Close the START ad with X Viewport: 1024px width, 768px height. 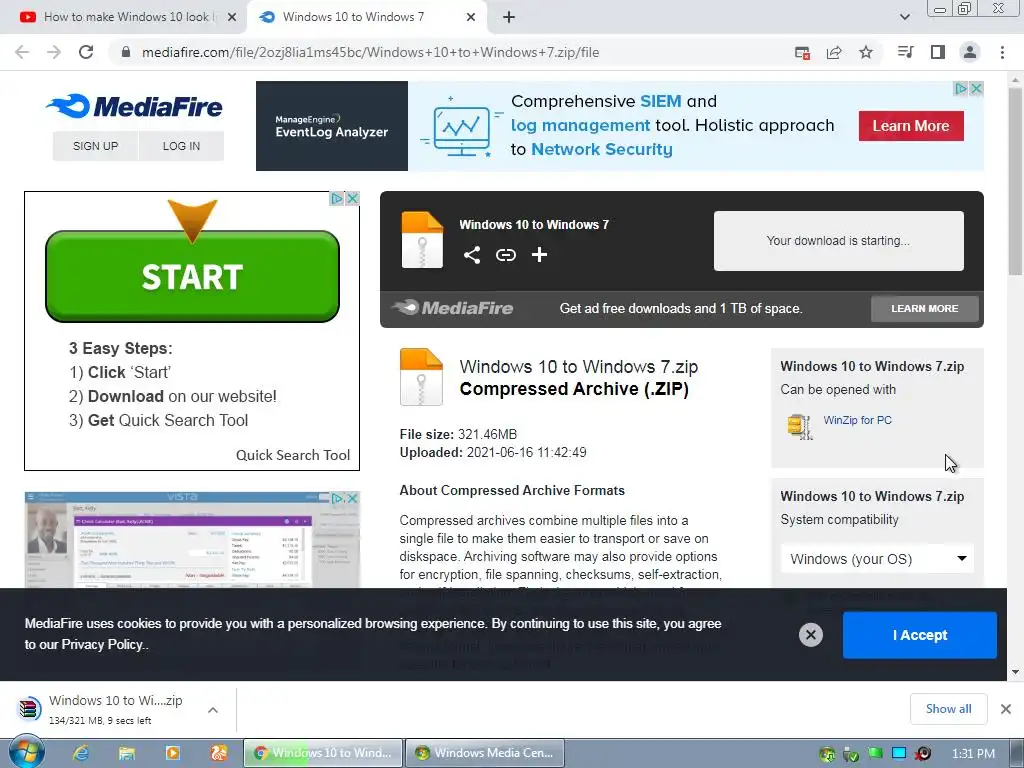[x=353, y=198]
